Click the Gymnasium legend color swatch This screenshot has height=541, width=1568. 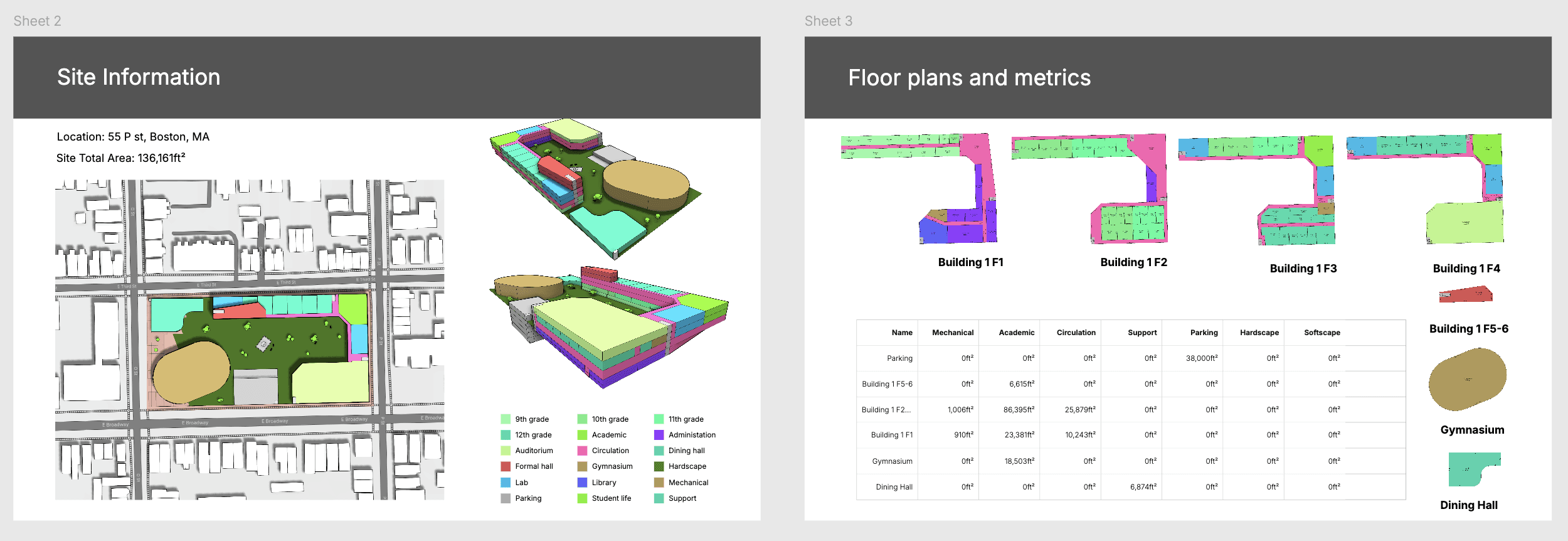click(582, 466)
